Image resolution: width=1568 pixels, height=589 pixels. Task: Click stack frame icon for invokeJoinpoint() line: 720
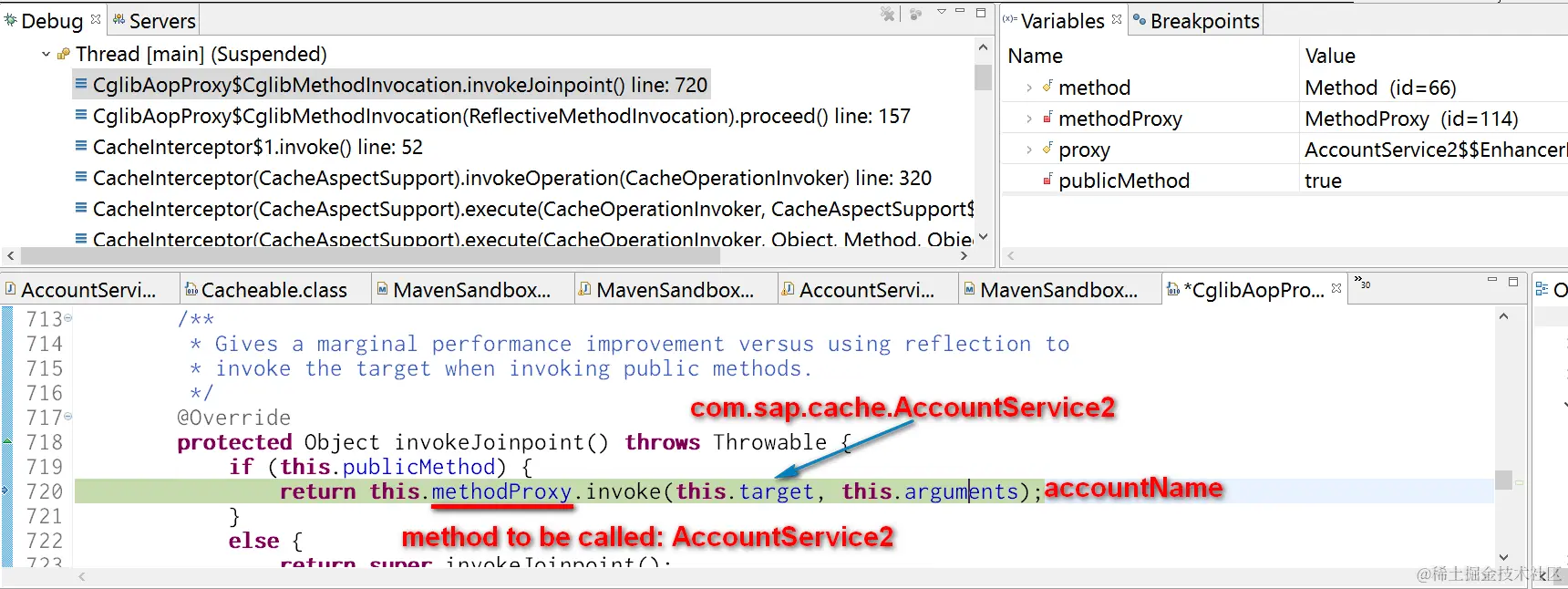[x=81, y=85]
